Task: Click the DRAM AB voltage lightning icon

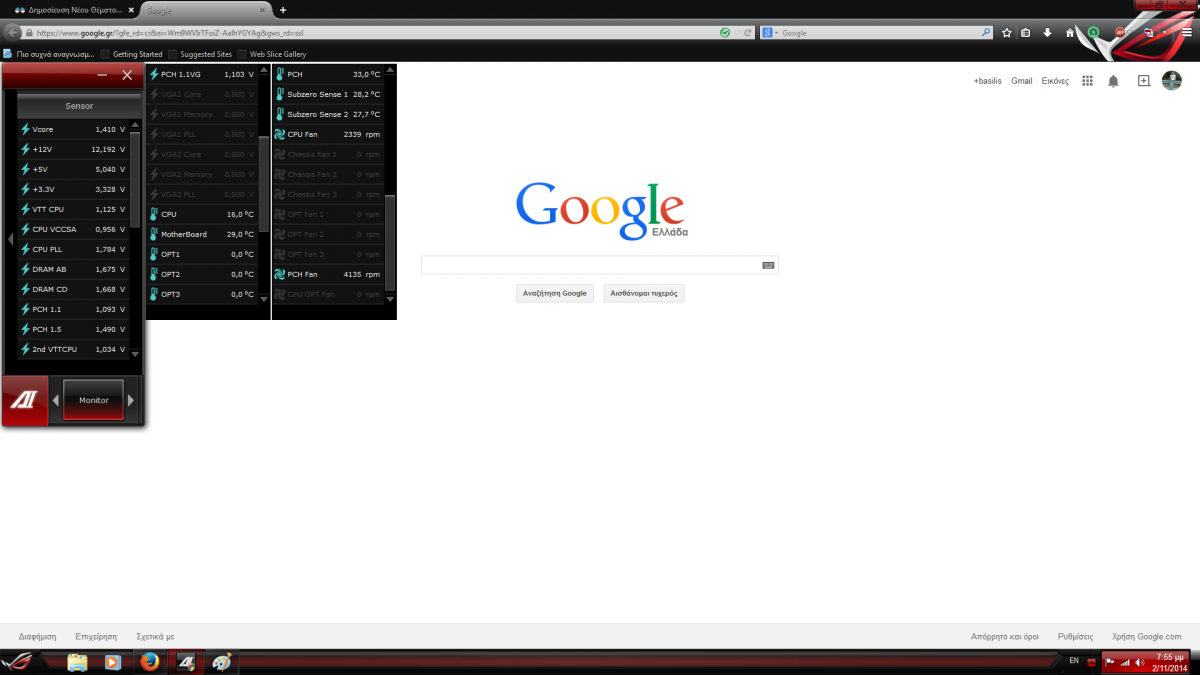Action: (25, 269)
